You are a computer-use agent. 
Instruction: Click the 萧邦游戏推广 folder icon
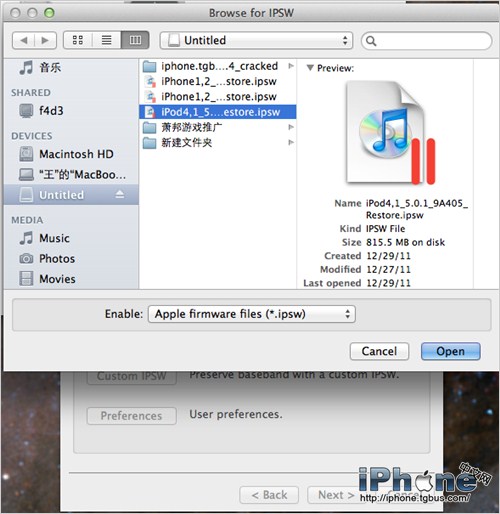click(150, 128)
